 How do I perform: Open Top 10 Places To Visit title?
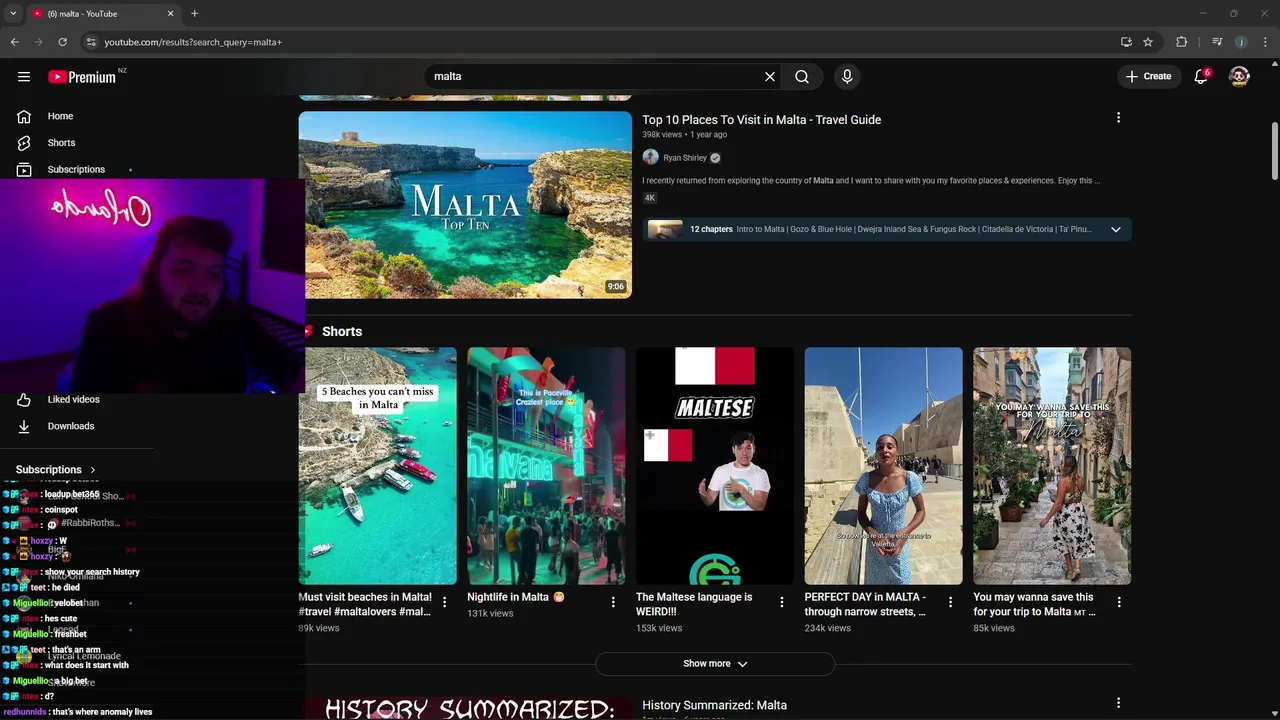click(x=761, y=120)
